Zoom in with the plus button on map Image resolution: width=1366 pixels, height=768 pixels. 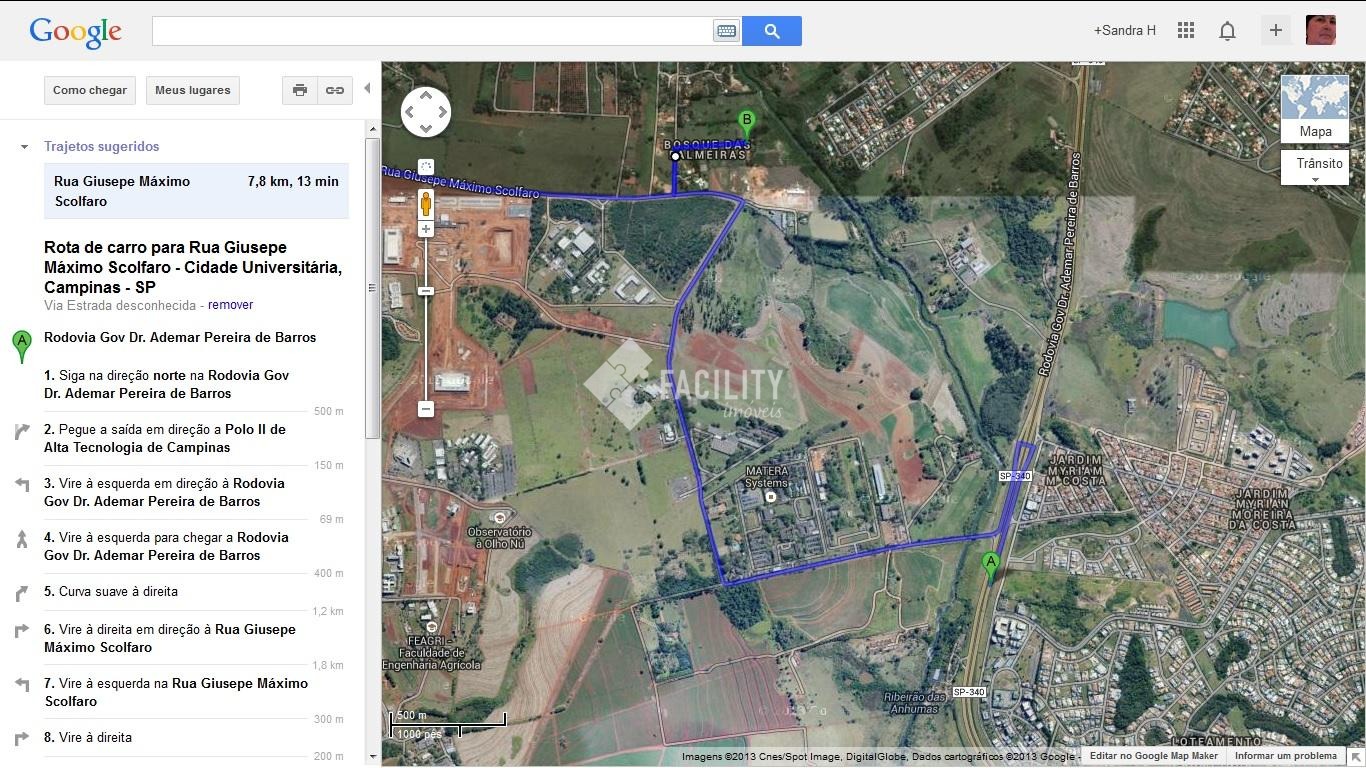[x=426, y=229]
